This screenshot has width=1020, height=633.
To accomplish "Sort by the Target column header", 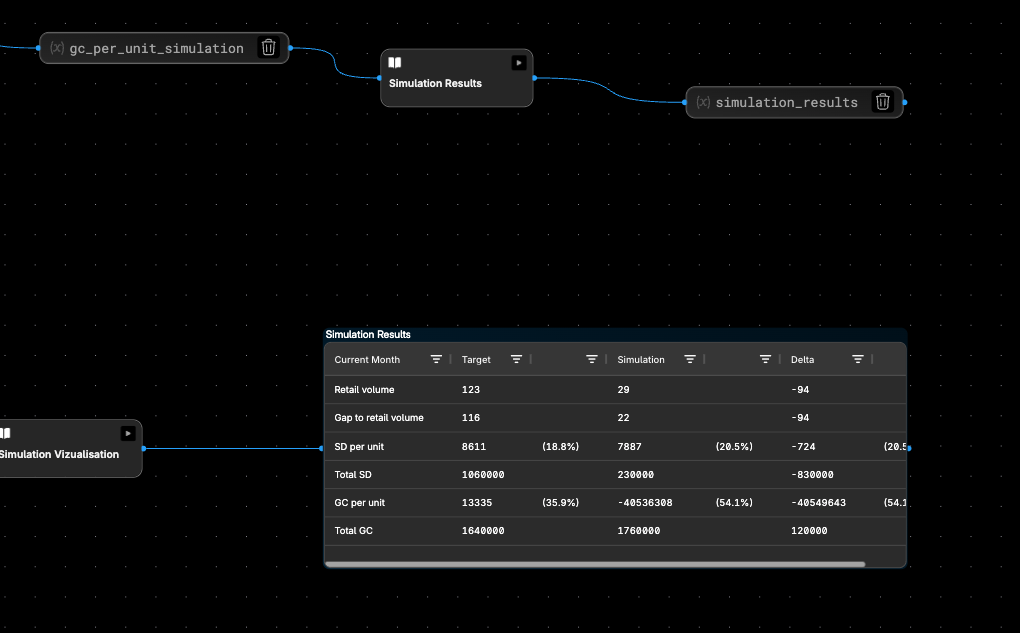I will [476, 360].
